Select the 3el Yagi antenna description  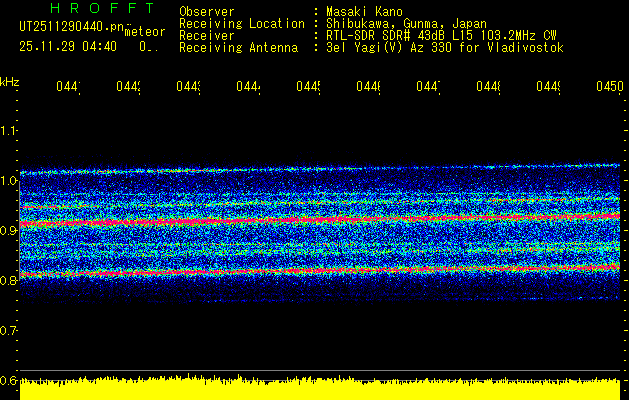tap(444, 47)
